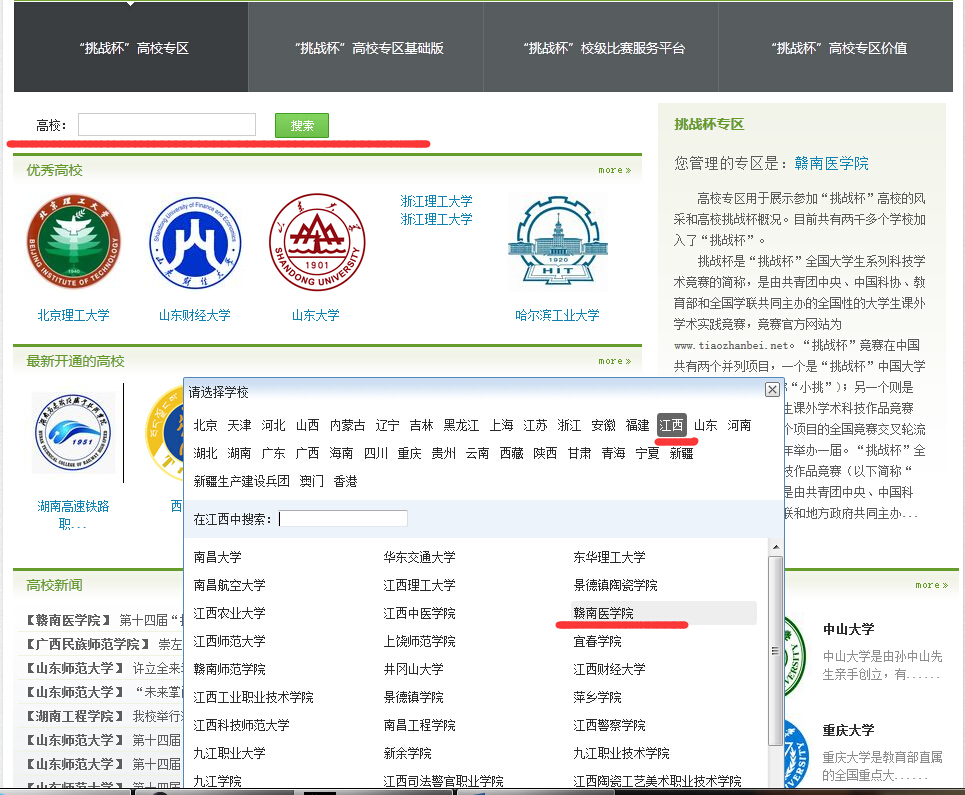965x795 pixels.
Task: Select 香港 region in school dialog
Action: coord(345,481)
